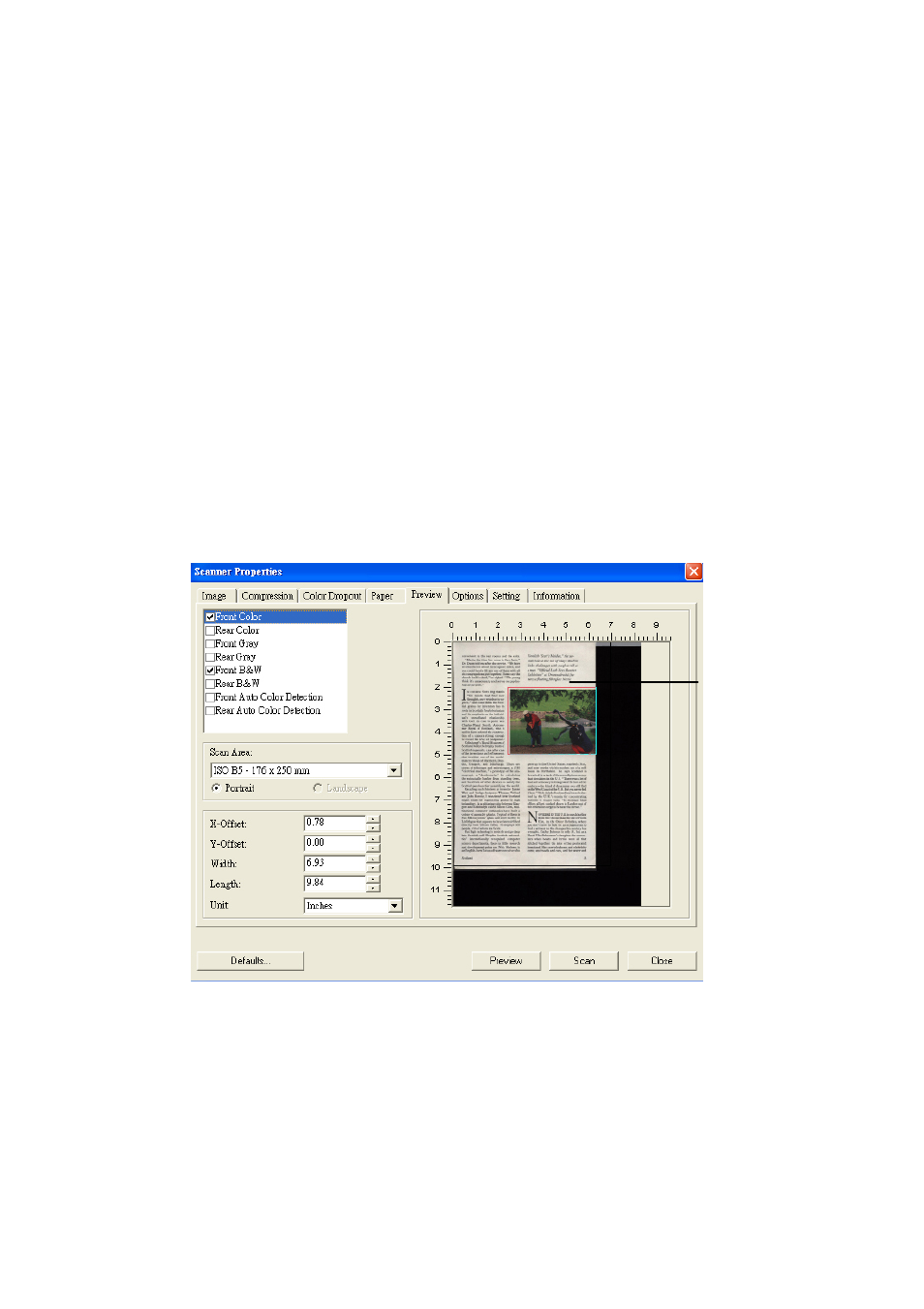
Task: Decrease Y-Offset with the down arrow
Action: click(x=374, y=848)
